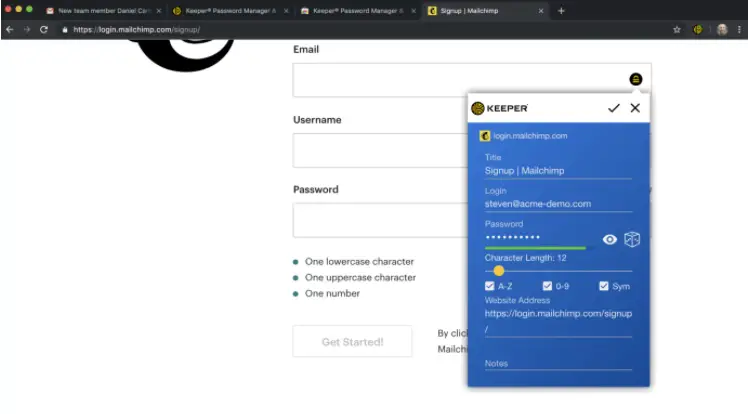Viewport: 748px width, 414px height.
Task: Go back with the browser back arrow
Action: pos(10,30)
